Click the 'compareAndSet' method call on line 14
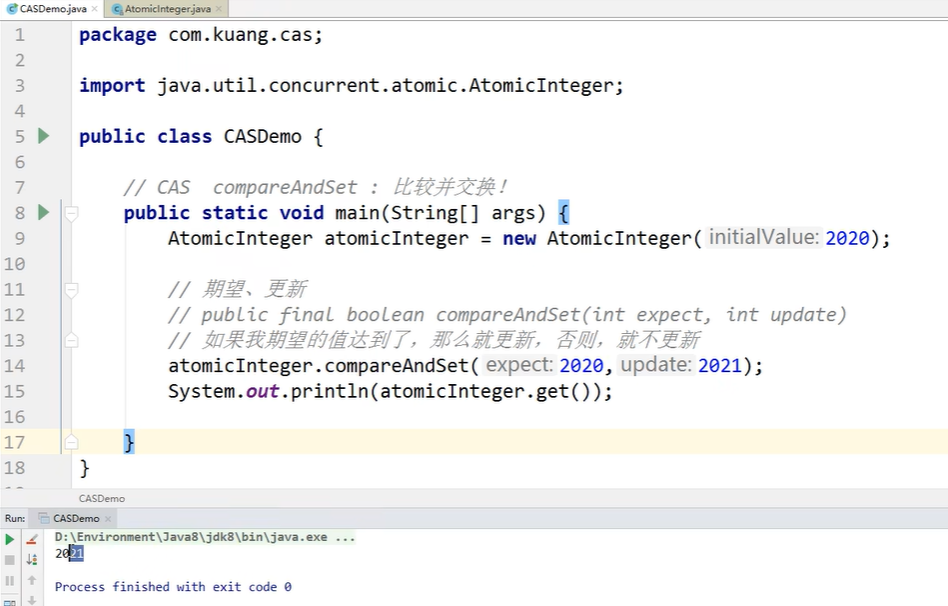The image size is (948, 606). click(397, 365)
